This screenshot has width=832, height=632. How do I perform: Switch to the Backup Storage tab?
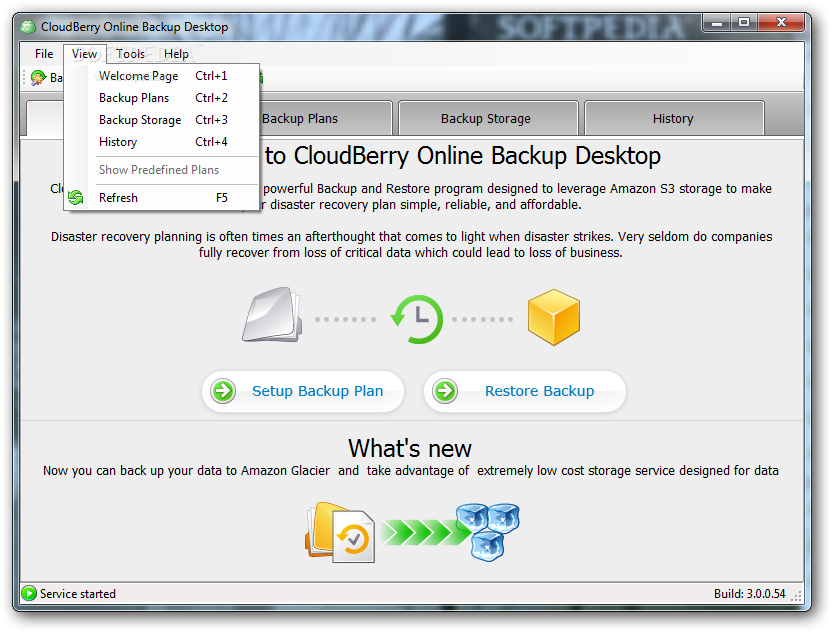(488, 118)
